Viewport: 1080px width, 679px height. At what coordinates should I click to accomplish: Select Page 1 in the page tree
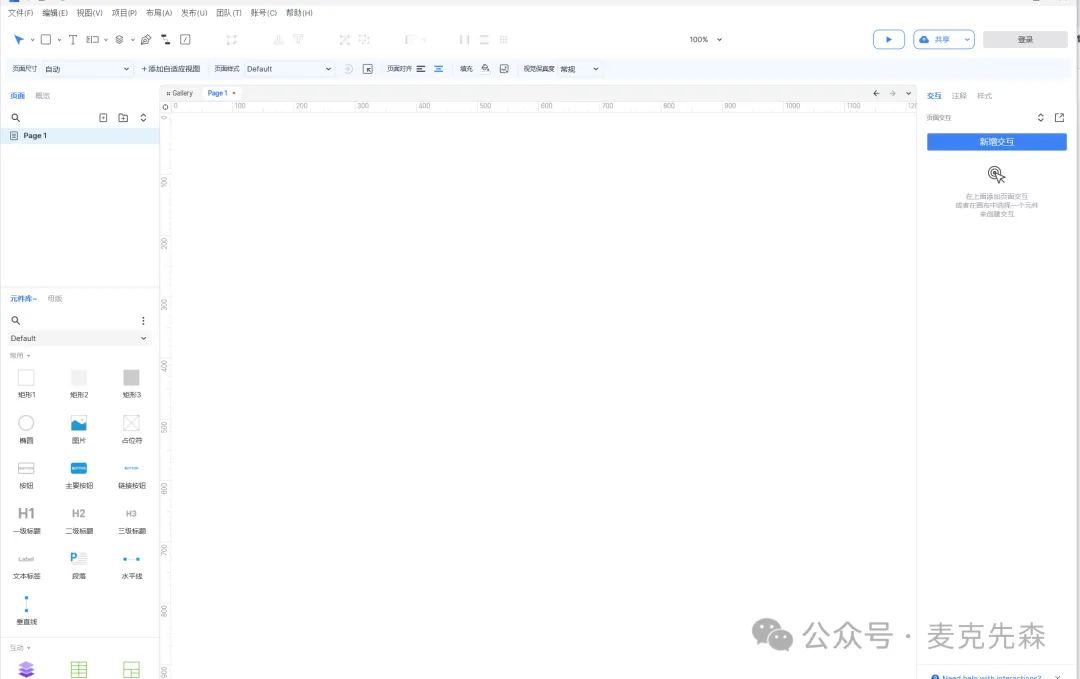pyautogui.click(x=80, y=136)
